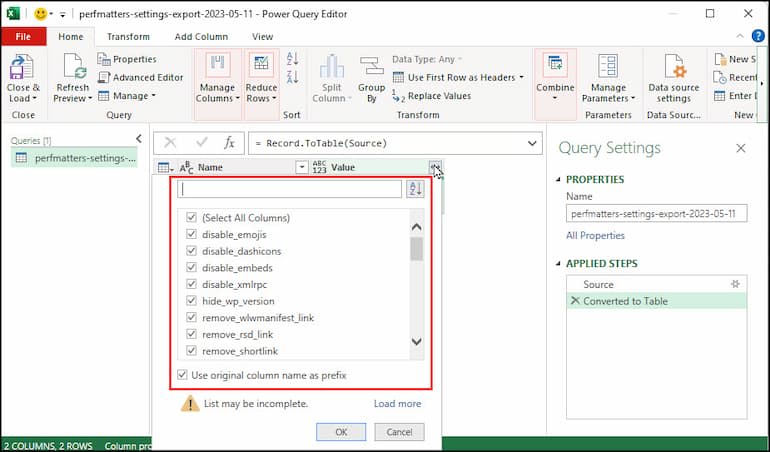Uncheck remove_rsd_link column
770x452 pixels.
[192, 335]
